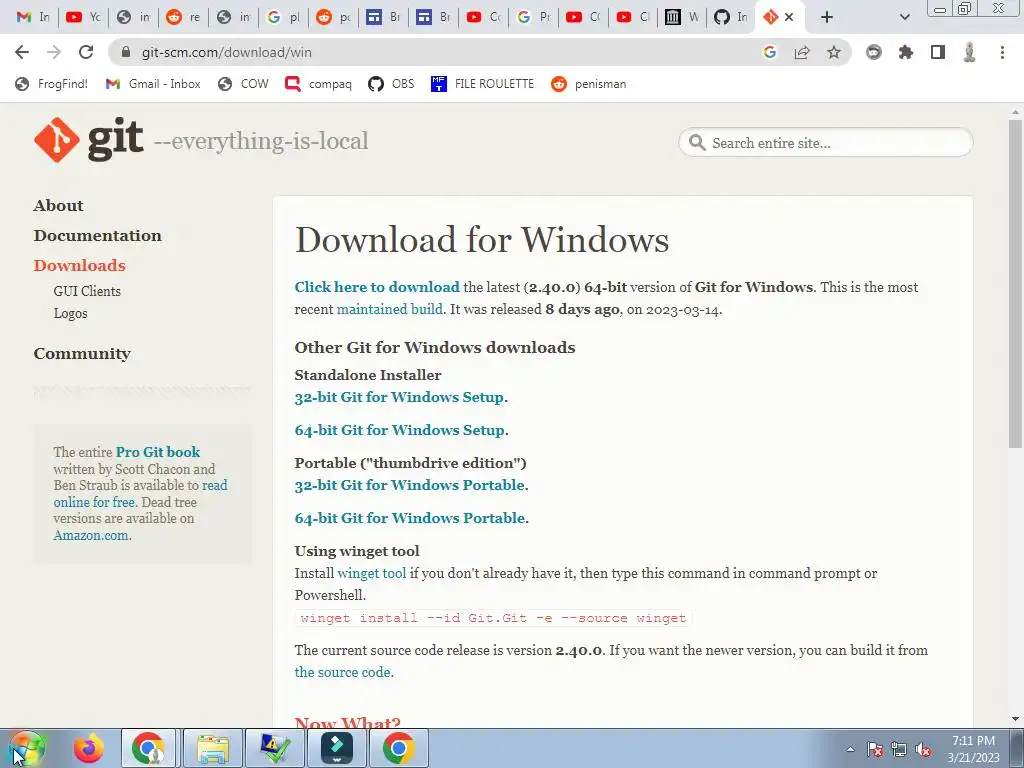Click the page scrollbar thumb
Image resolution: width=1024 pixels, height=768 pixels.
click(1014, 284)
